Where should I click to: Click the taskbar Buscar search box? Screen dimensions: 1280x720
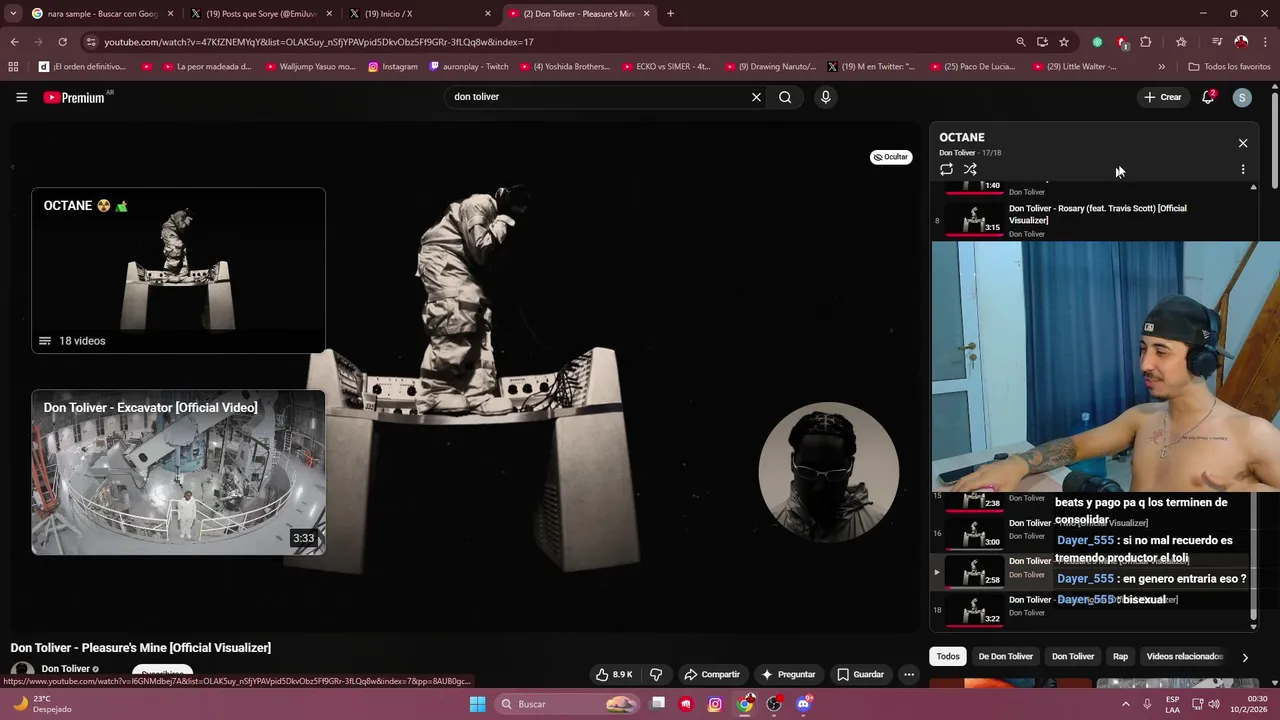568,704
